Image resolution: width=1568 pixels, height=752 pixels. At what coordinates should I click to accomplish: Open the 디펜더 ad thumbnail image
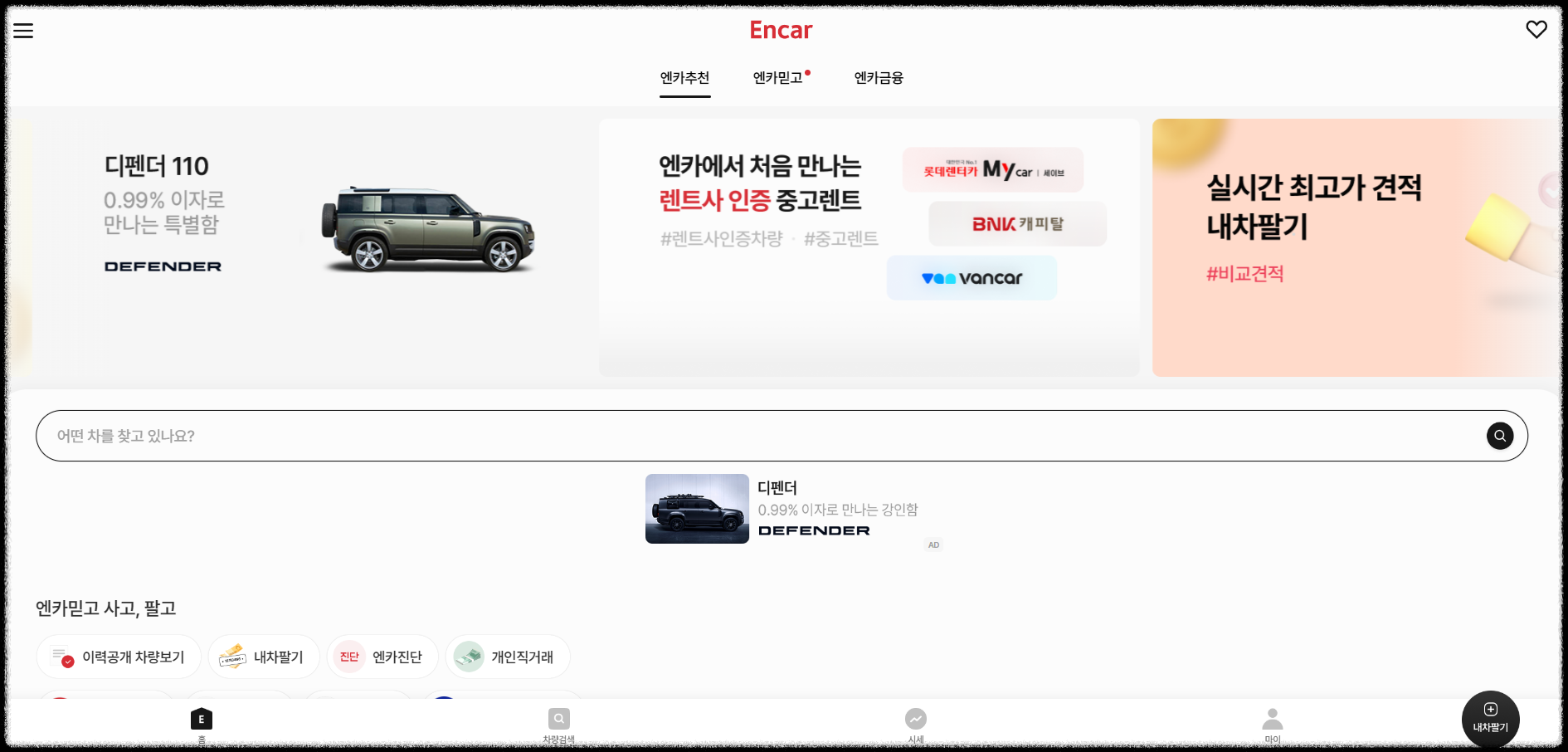(697, 509)
